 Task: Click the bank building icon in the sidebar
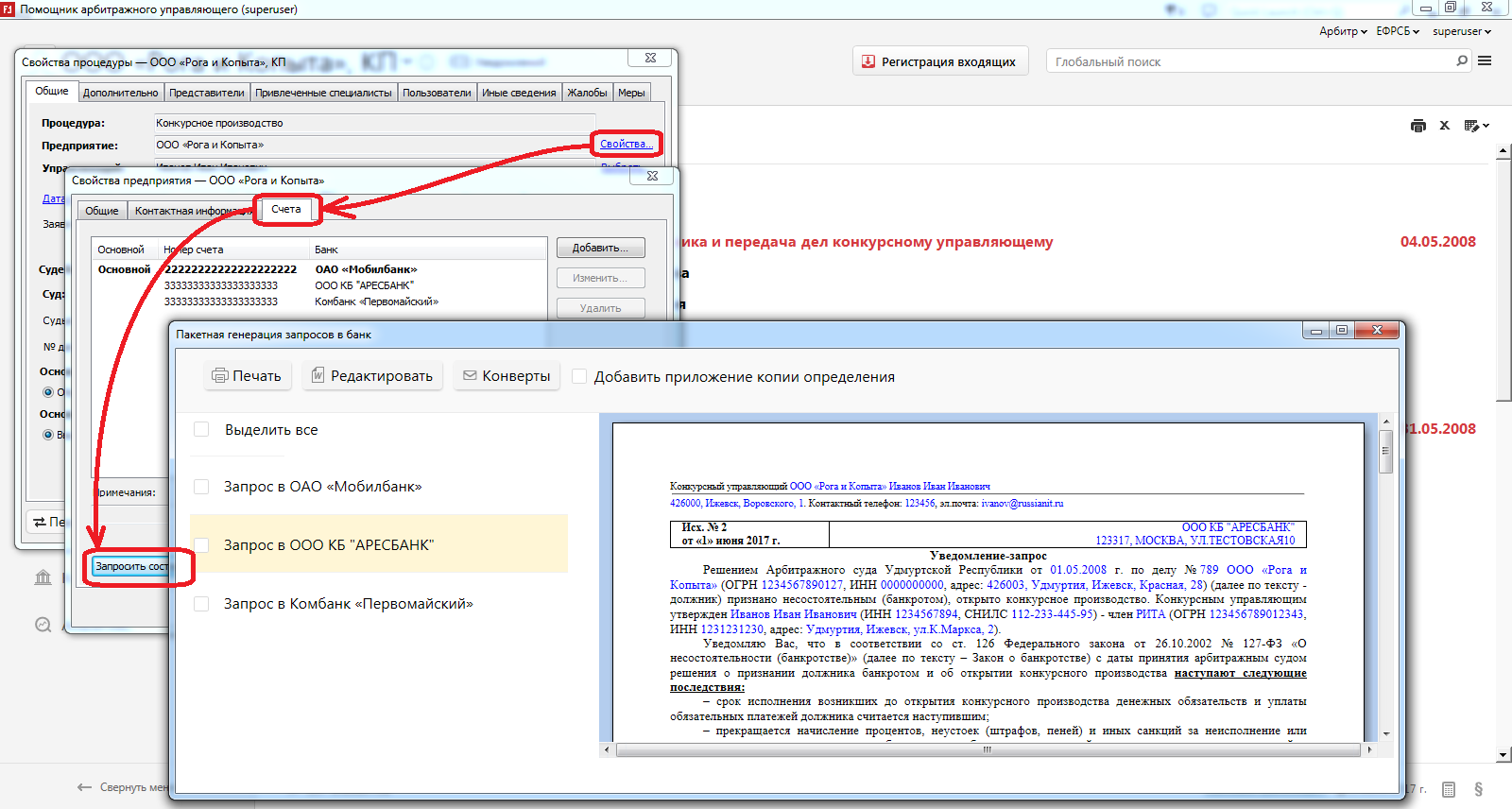click(43, 577)
